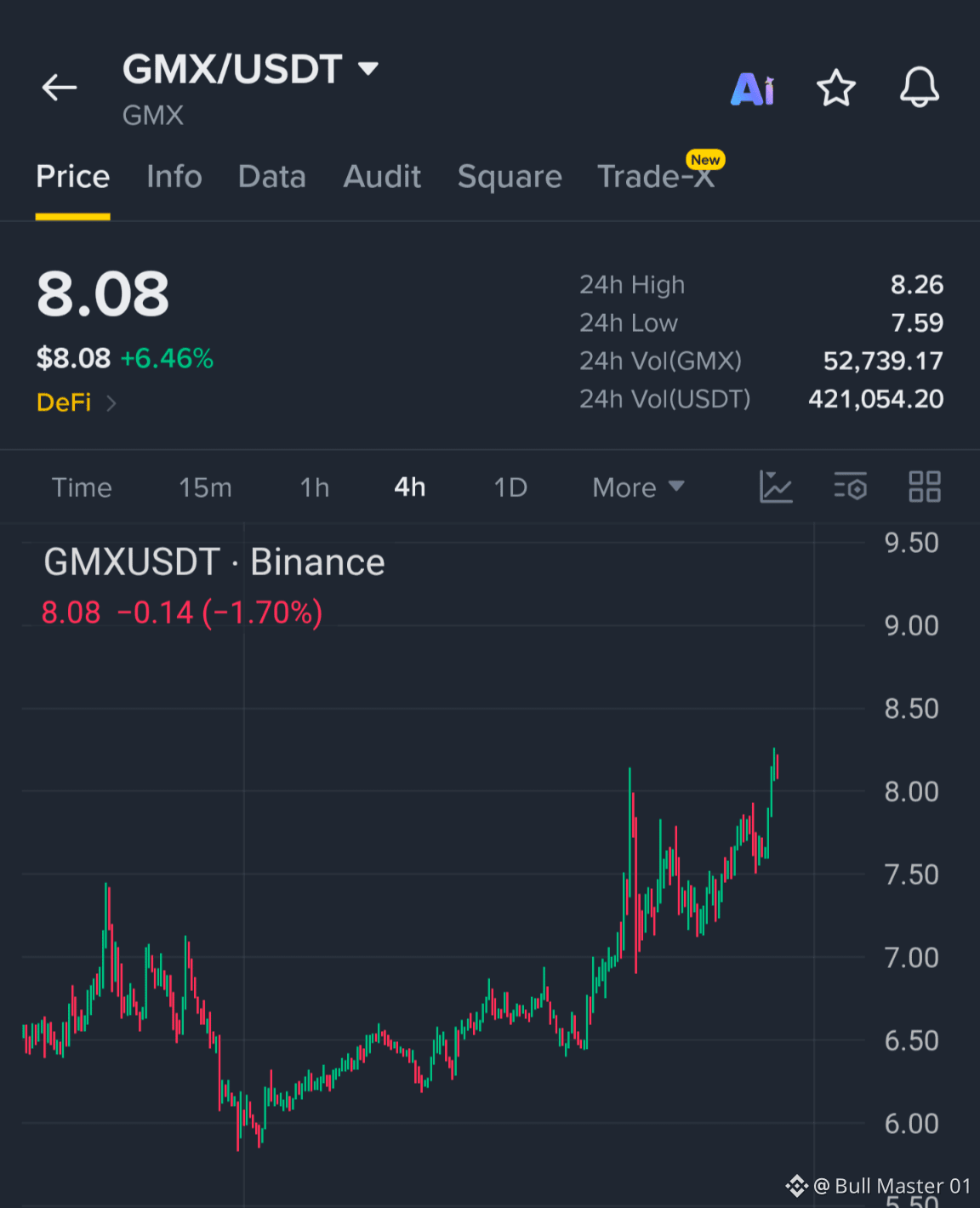The image size is (980, 1208).
Task: Switch to the Price tab
Action: [72, 177]
